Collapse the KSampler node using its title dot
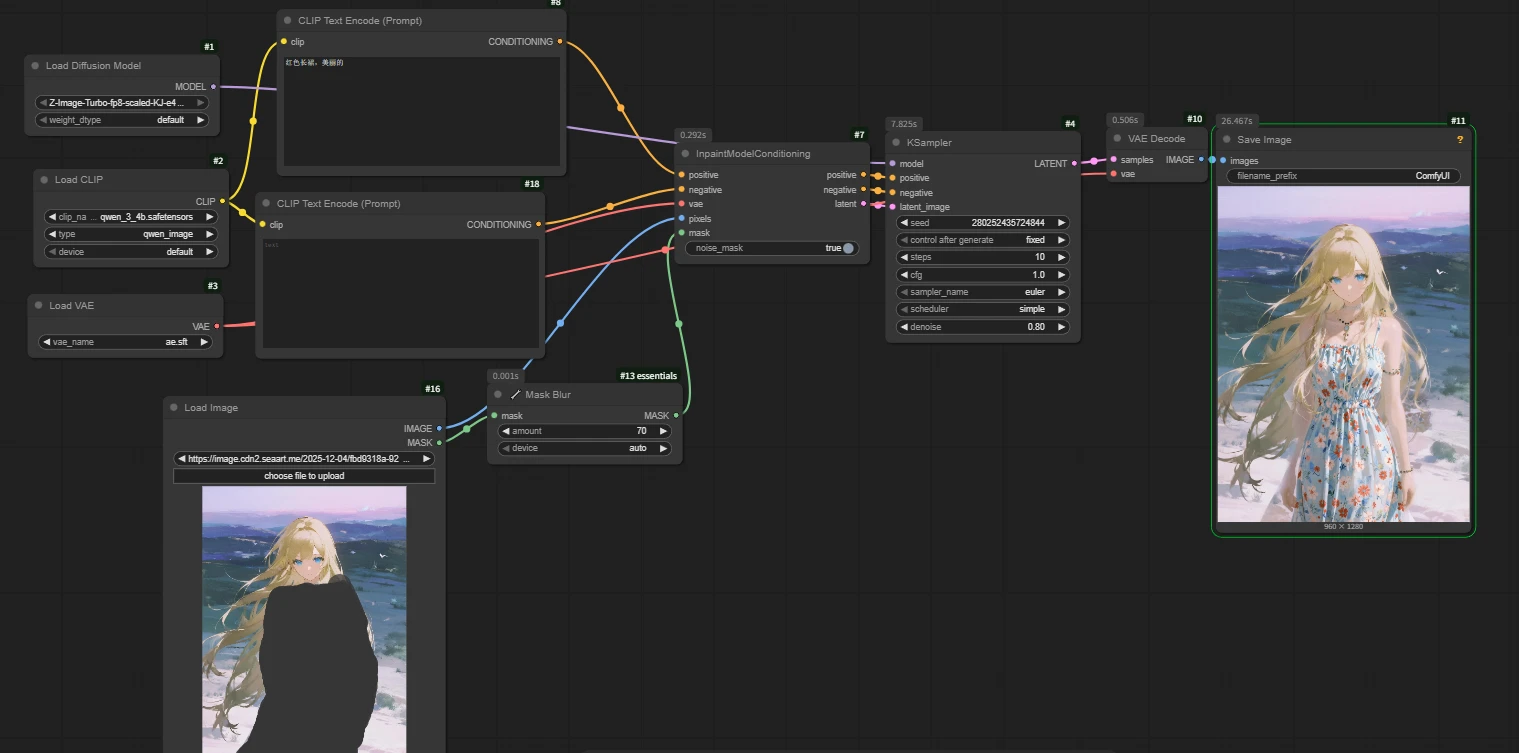This screenshot has height=753, width=1519. [x=896, y=143]
